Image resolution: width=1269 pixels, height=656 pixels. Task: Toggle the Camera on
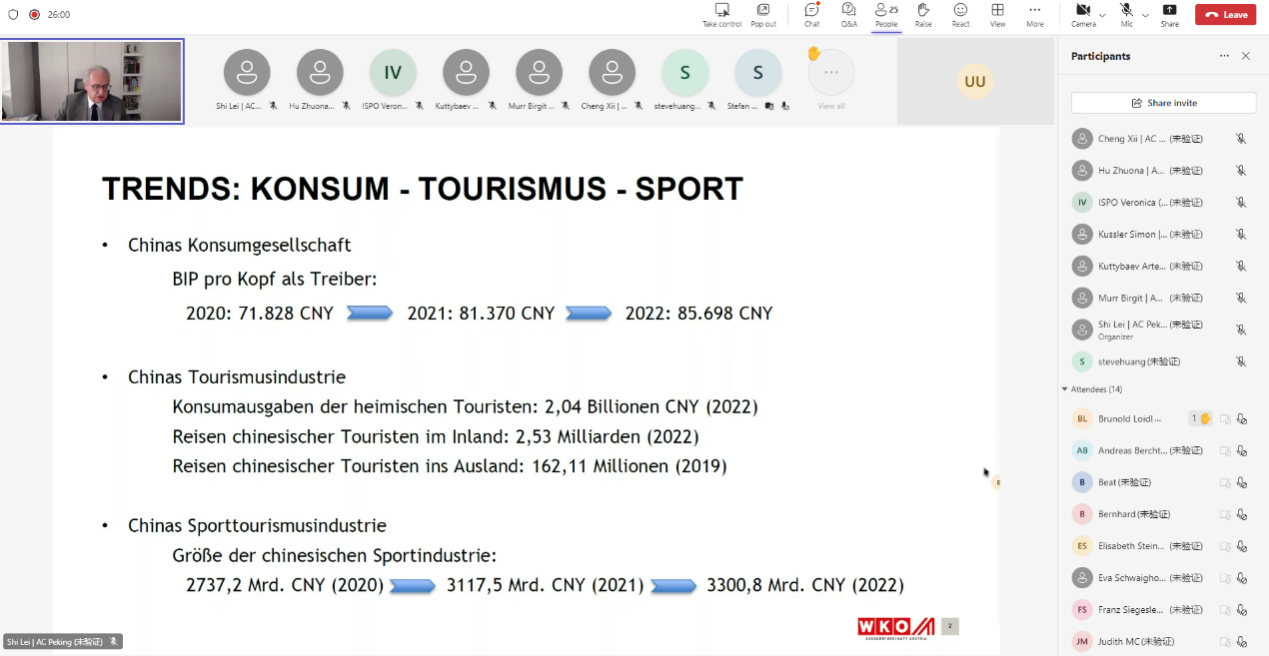point(1083,14)
